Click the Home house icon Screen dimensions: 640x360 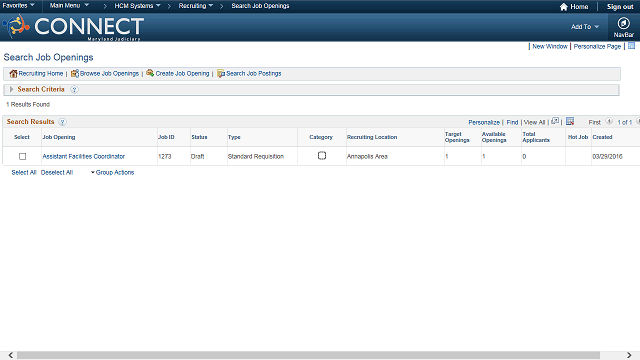click(x=564, y=7)
